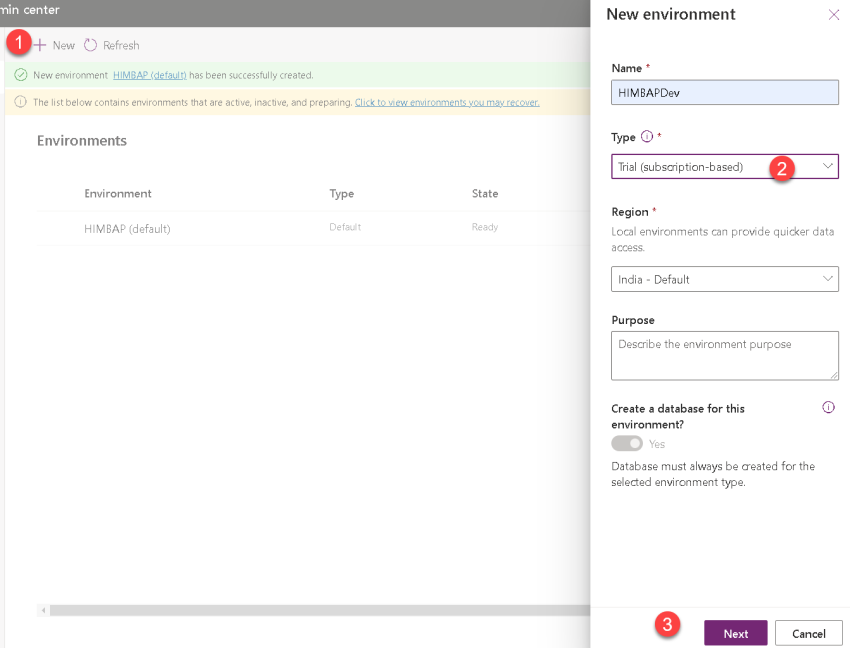Click the State column header
Image resolution: width=850 pixels, height=648 pixels.
click(484, 193)
